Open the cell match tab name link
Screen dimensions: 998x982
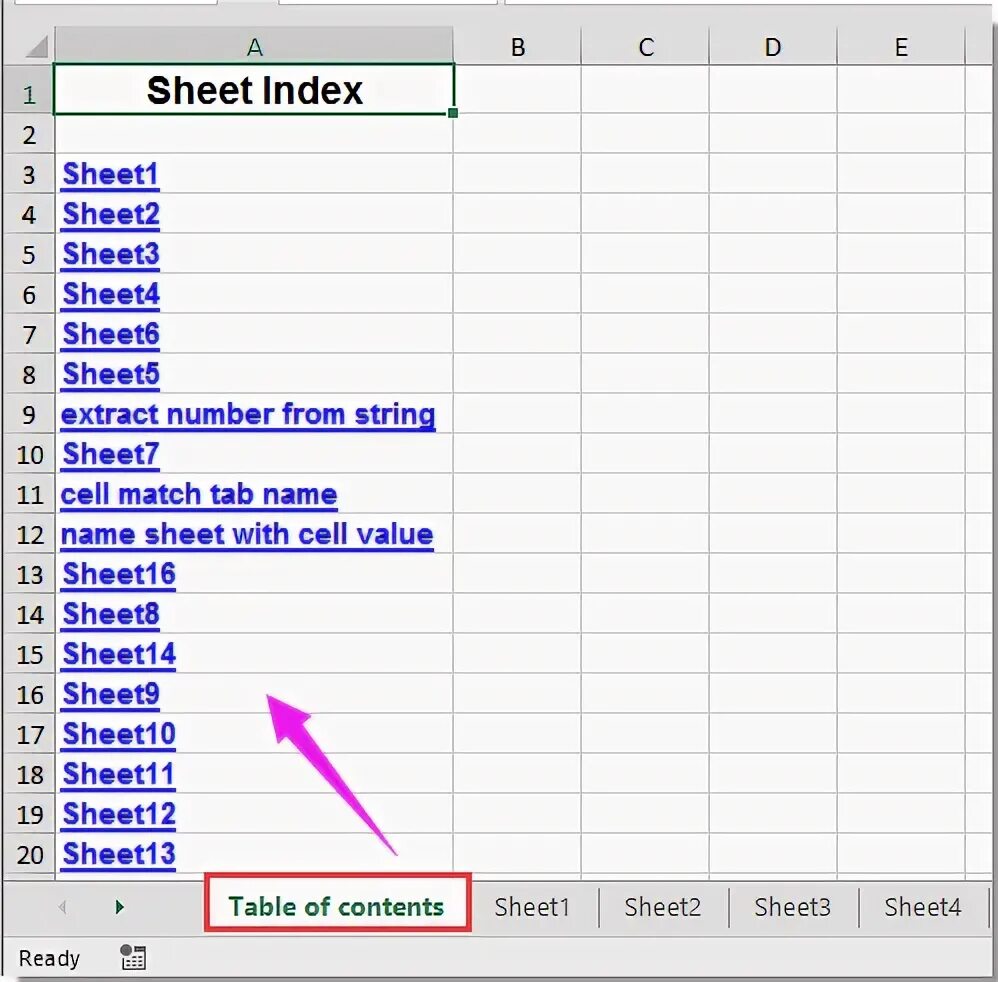199,495
